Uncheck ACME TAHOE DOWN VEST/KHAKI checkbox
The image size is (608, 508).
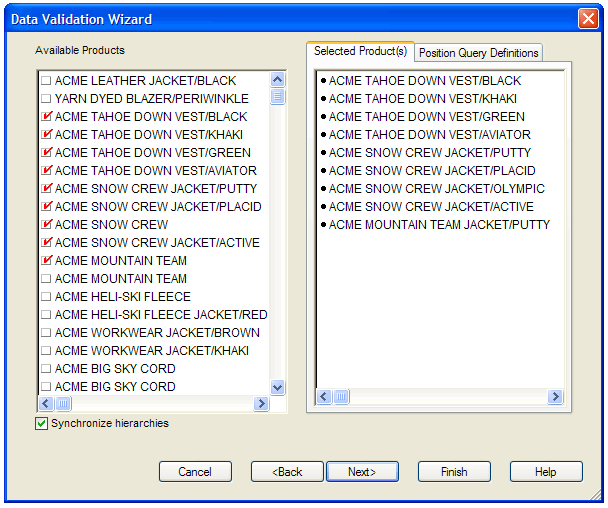click(x=46, y=134)
